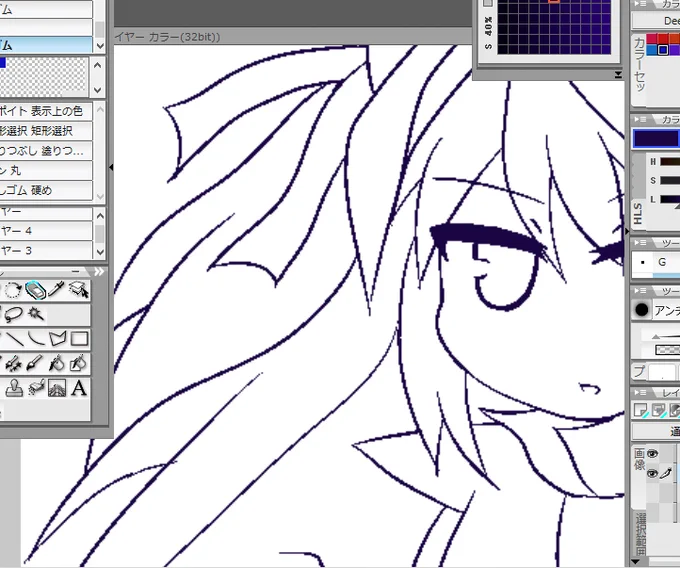Choose the layer select tool icon
Image resolution: width=680 pixels, height=568 pixels.
tap(79, 290)
